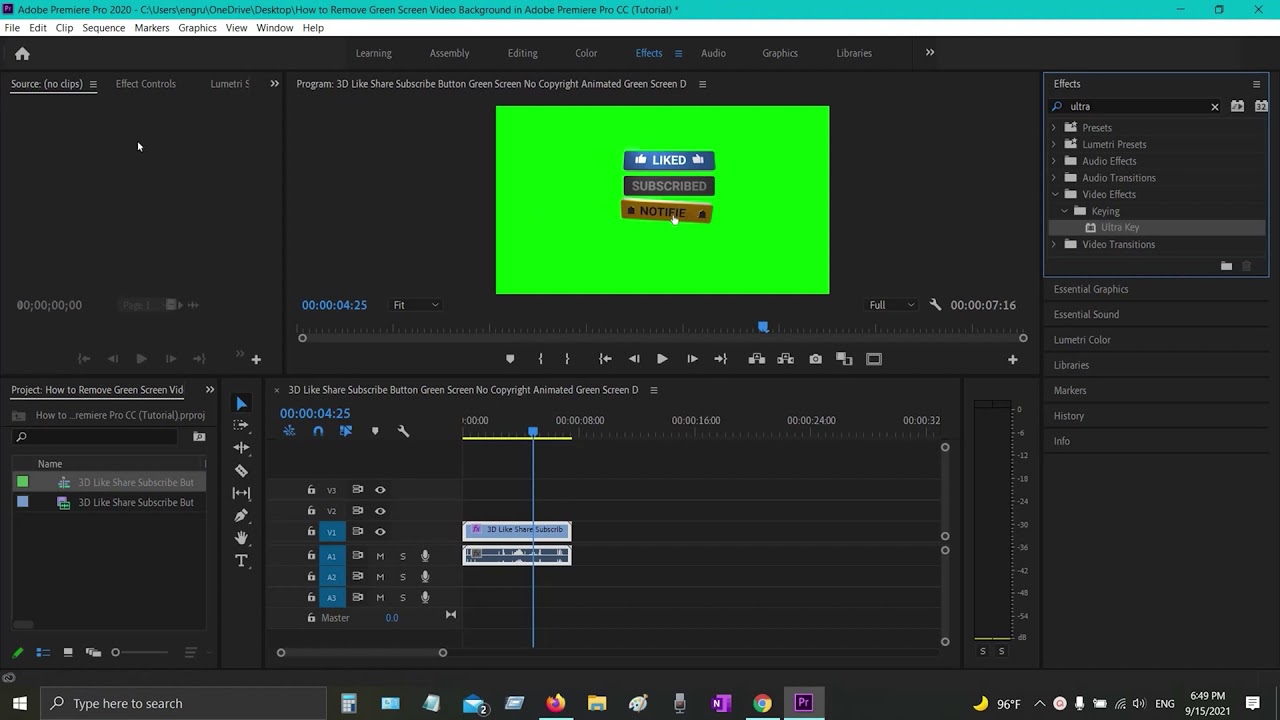Viewport: 1280px width, 720px height.
Task: Go to In point button
Action: coord(605,359)
